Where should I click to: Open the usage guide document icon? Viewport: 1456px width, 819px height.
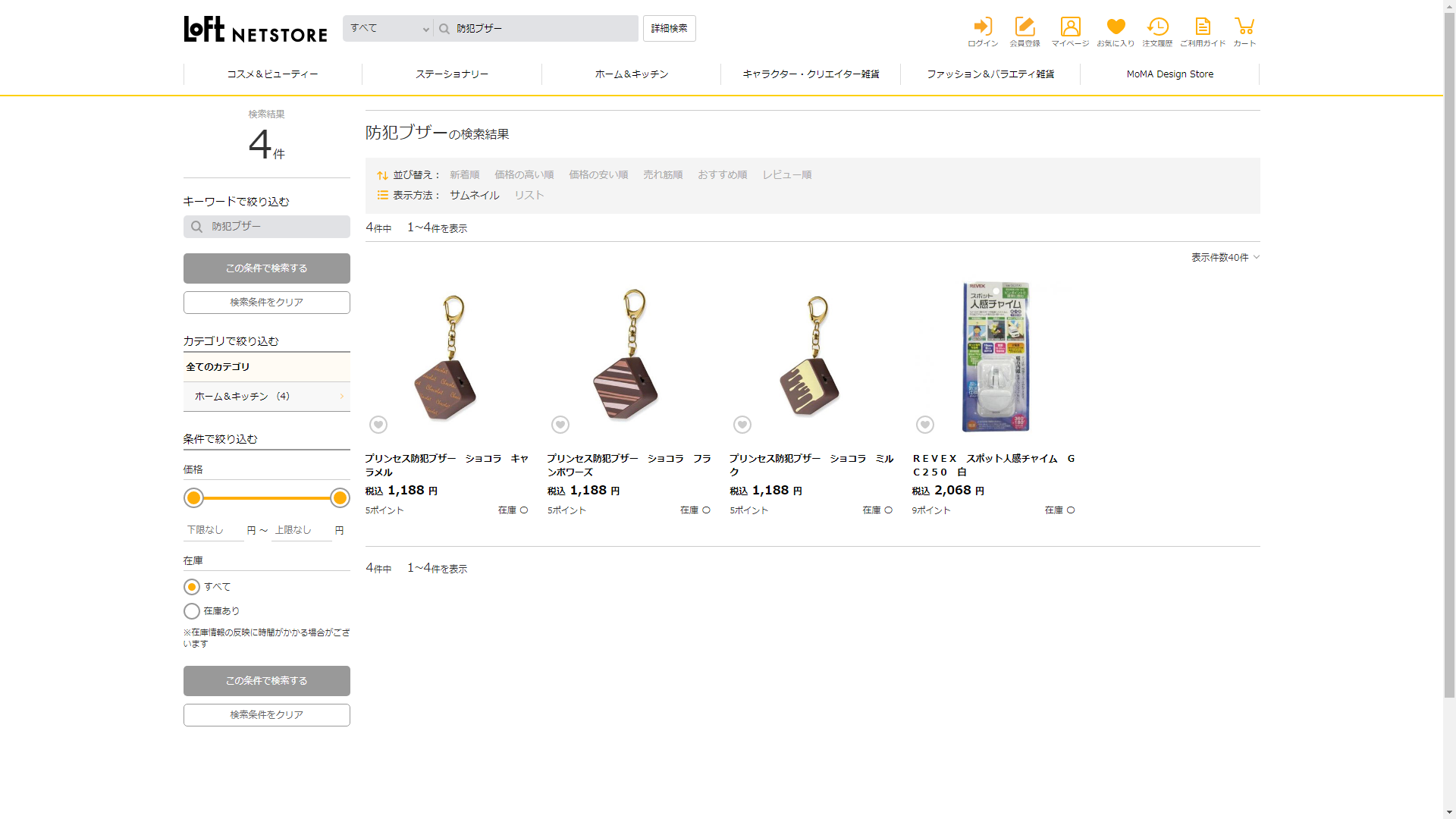click(x=1203, y=27)
